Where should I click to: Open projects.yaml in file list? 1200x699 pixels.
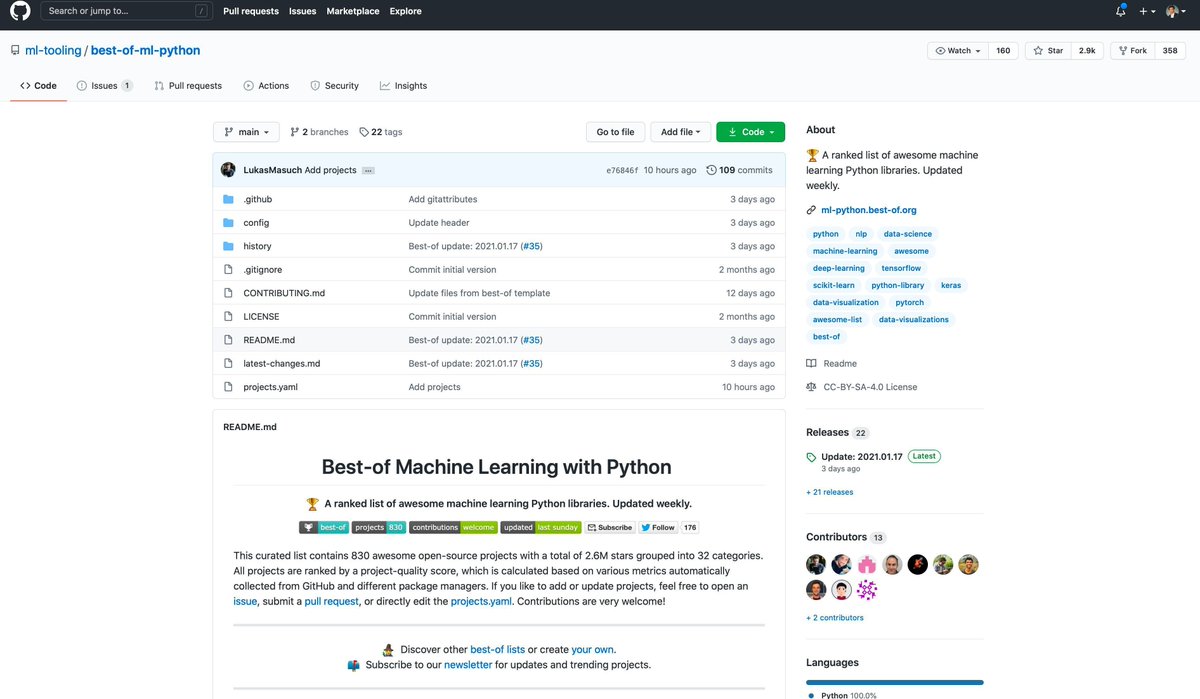(270, 387)
